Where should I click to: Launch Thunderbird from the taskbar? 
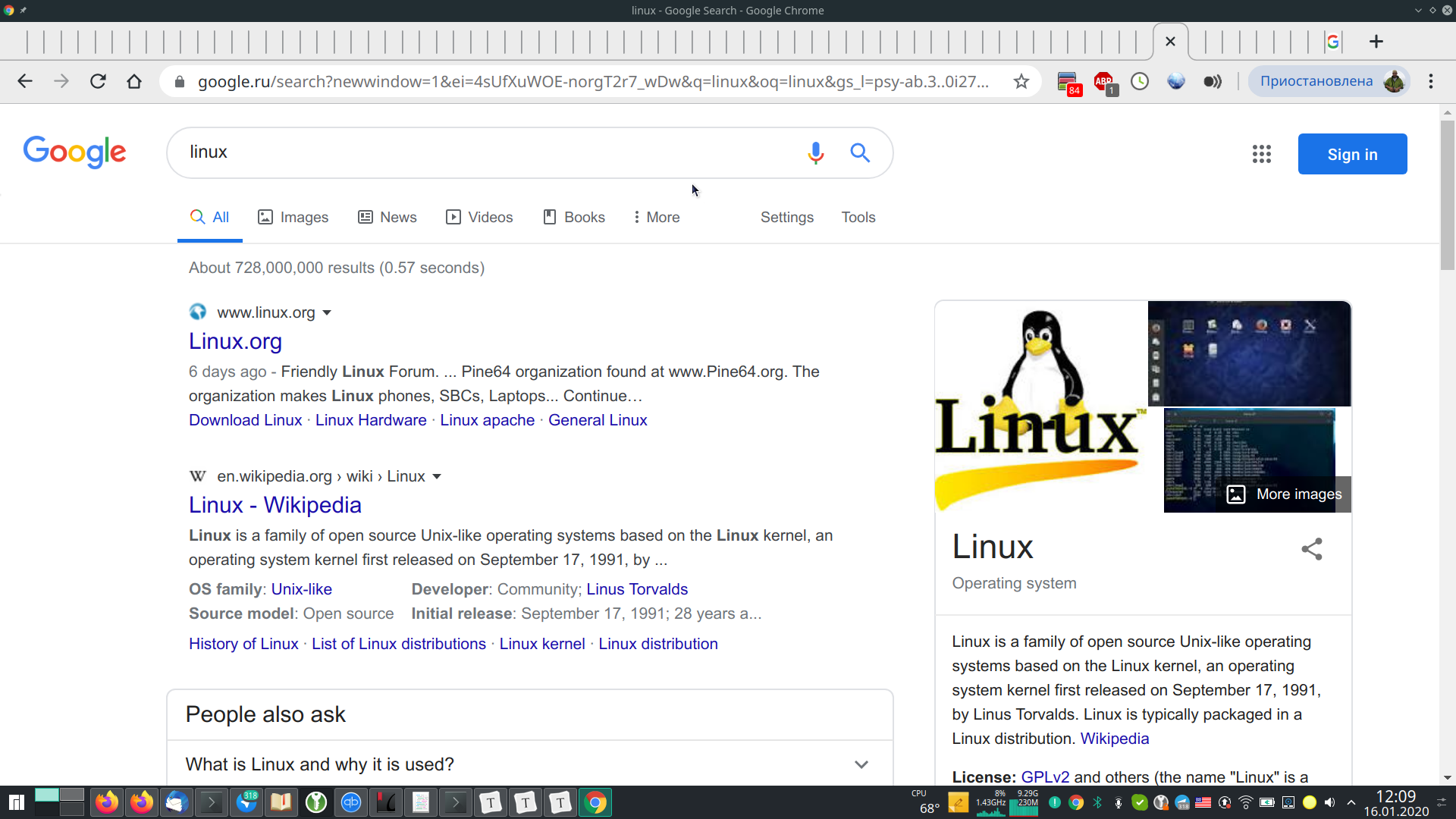pyautogui.click(x=177, y=802)
